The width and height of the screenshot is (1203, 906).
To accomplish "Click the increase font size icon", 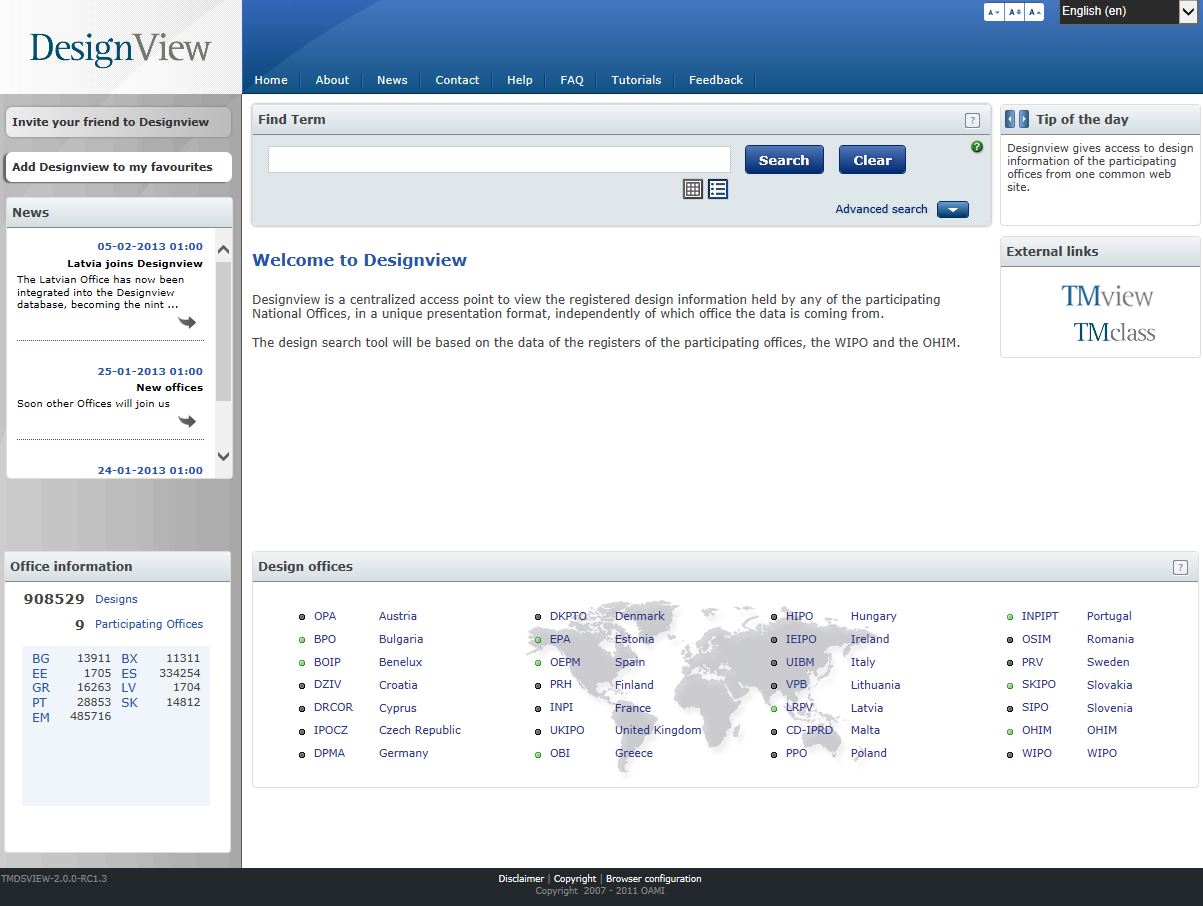I will pyautogui.click(x=1035, y=12).
